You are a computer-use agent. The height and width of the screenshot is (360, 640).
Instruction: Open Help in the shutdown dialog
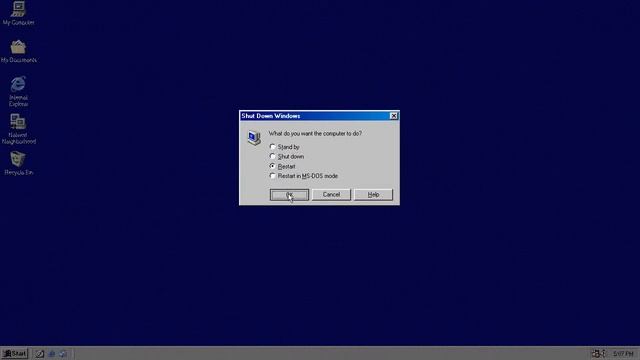pos(373,195)
